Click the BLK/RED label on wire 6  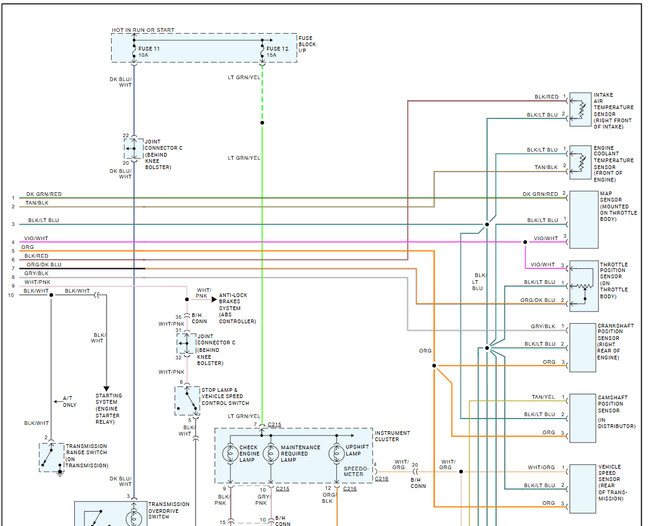click(36, 256)
